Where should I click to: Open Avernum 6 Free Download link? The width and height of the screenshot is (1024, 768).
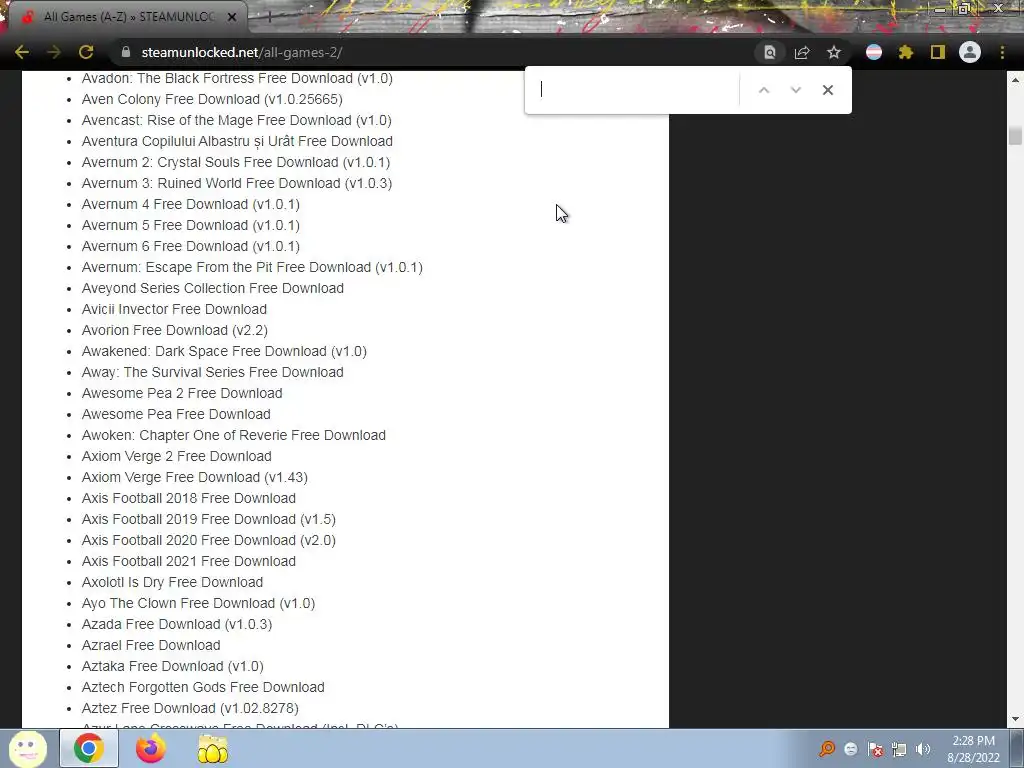[x=191, y=246]
